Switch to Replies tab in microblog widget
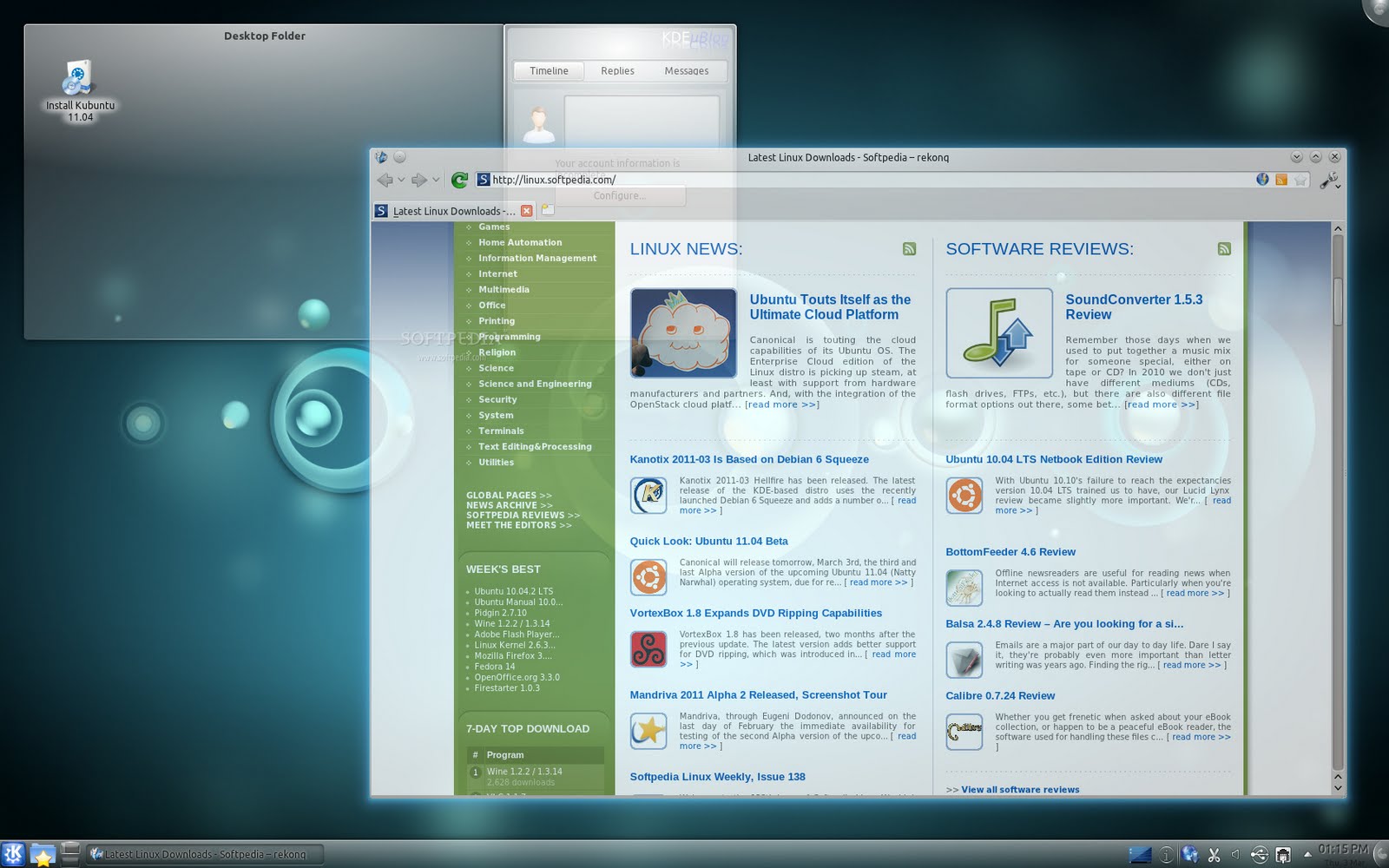 point(617,71)
